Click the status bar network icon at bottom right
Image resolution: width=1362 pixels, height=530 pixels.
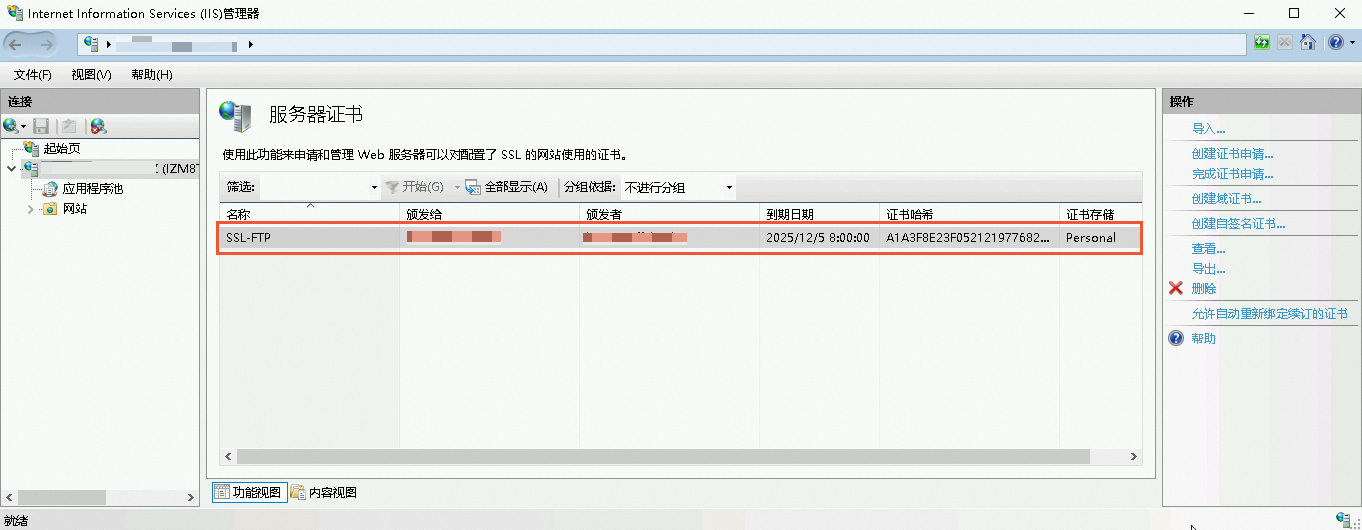1343,520
